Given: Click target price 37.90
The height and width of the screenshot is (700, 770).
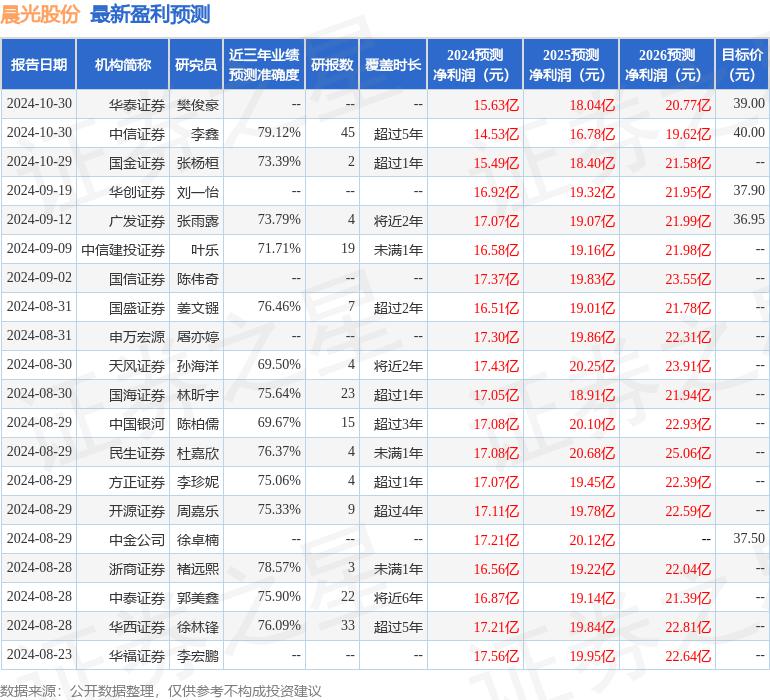Looking at the screenshot, I should coord(749,190).
